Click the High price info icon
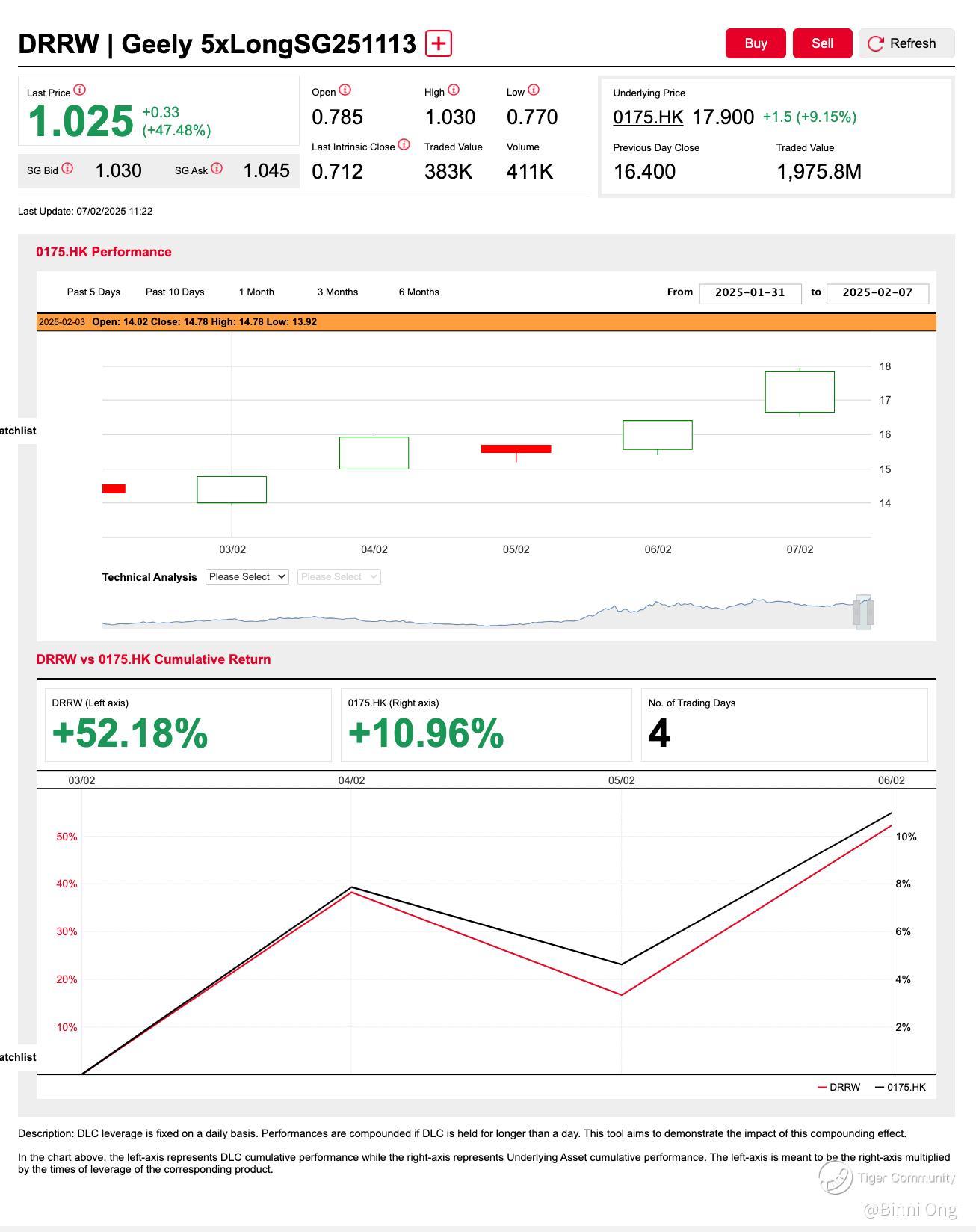This screenshot has height=1232, width=976. tap(454, 90)
